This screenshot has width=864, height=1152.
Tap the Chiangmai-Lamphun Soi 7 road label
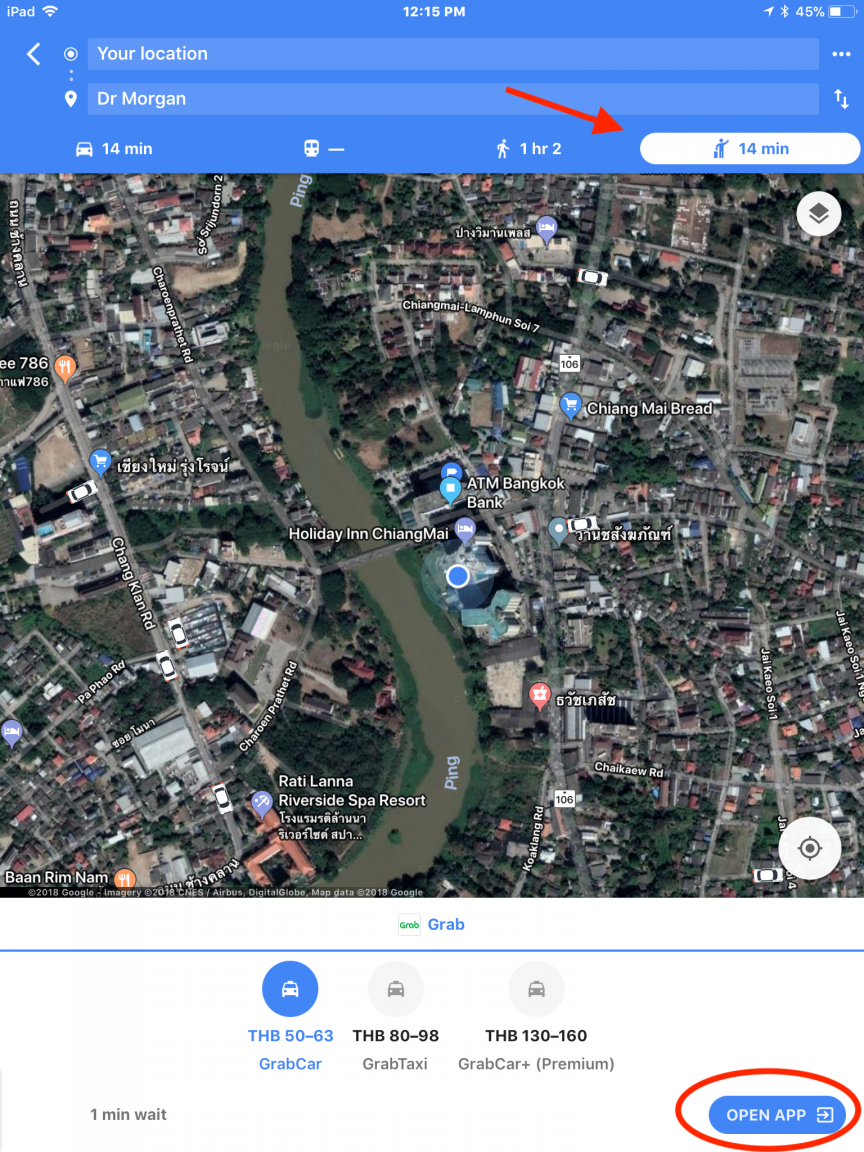tap(471, 316)
